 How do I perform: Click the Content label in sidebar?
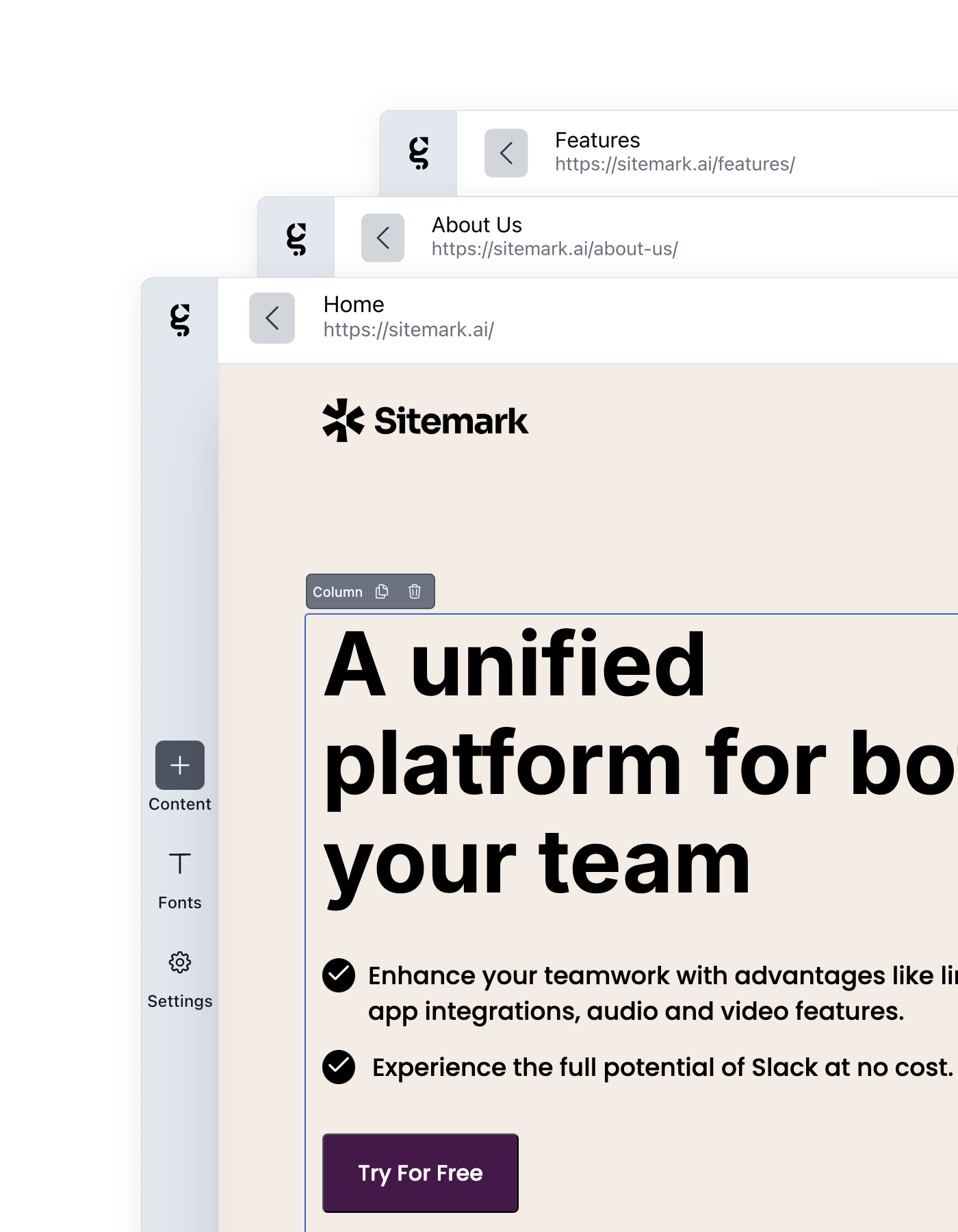point(180,804)
